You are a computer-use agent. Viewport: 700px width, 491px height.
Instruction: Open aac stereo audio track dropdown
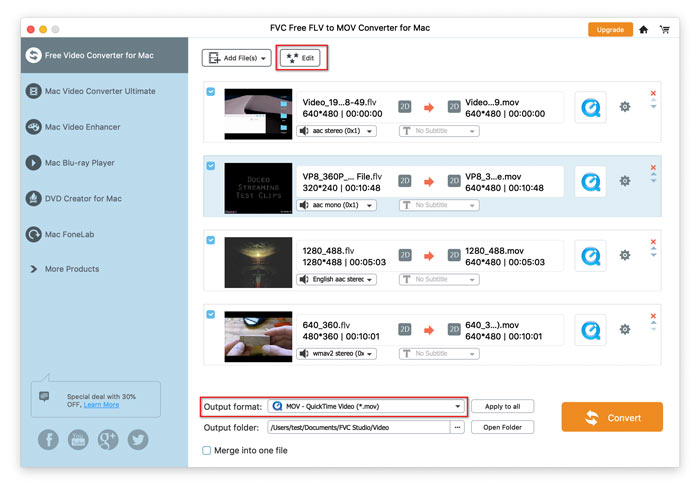point(337,131)
